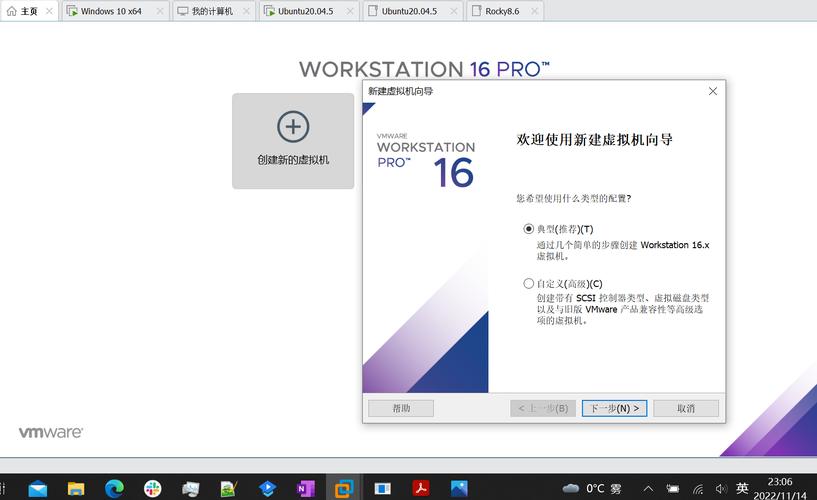Close the 新建虚拟机向导 dialog with X
Image resolution: width=817 pixels, height=500 pixels.
tap(713, 91)
